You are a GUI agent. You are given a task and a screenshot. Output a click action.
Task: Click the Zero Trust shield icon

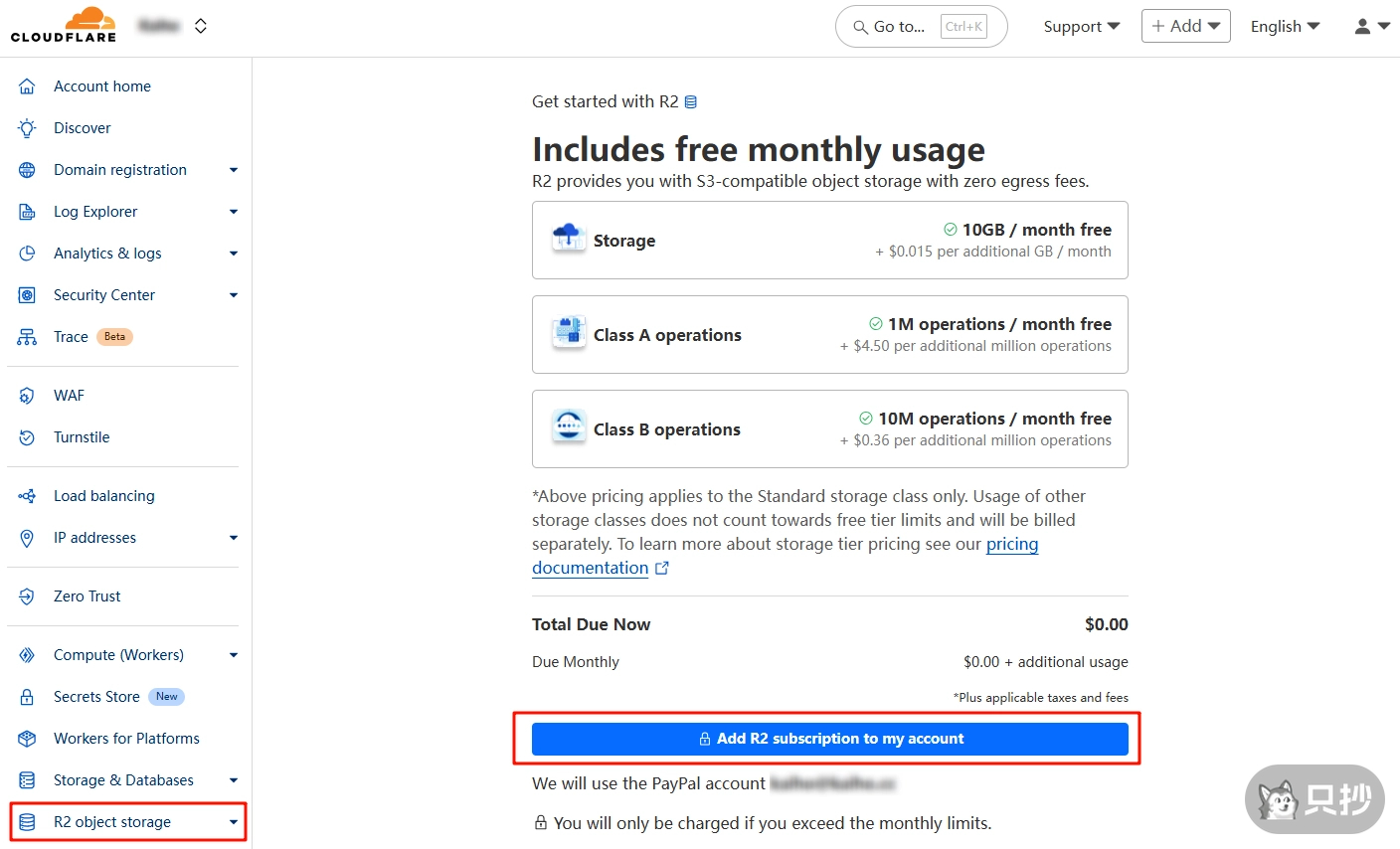coord(27,596)
